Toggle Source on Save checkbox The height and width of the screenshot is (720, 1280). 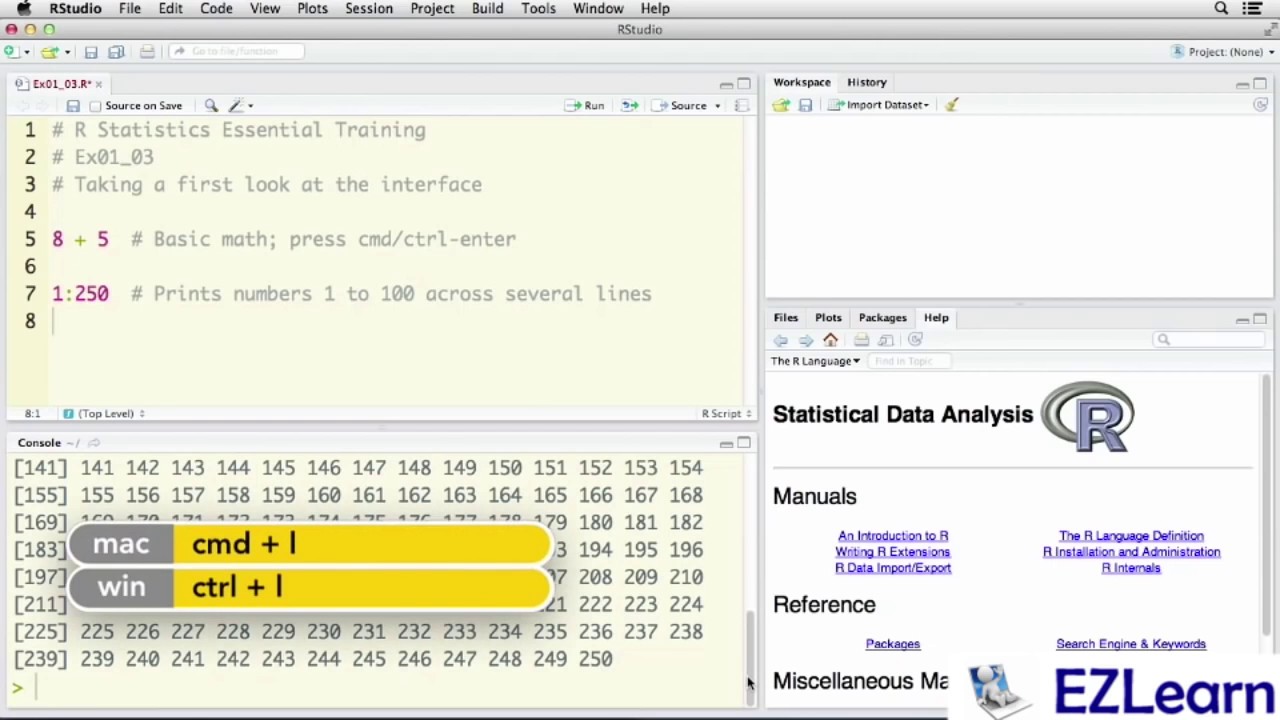96,106
